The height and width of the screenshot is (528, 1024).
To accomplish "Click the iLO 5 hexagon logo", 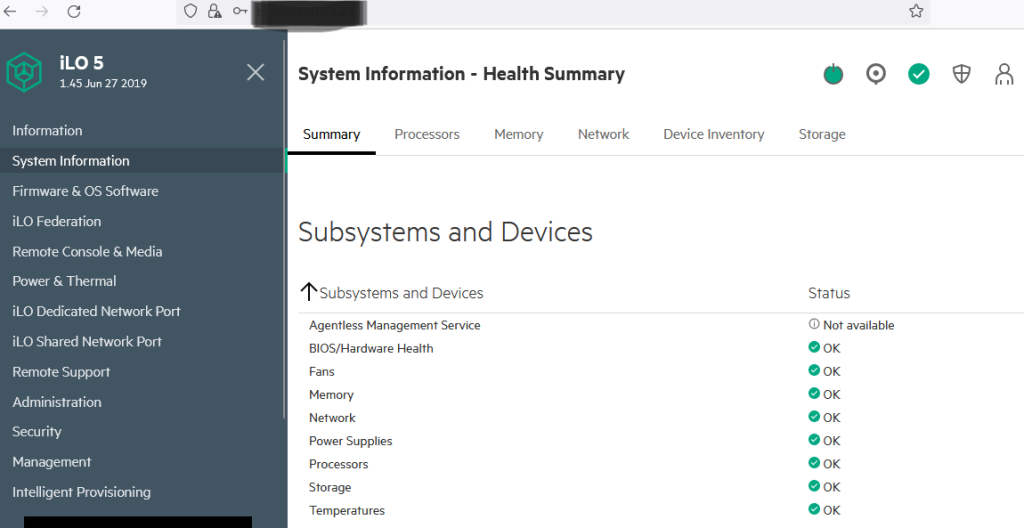I will pos(24,72).
